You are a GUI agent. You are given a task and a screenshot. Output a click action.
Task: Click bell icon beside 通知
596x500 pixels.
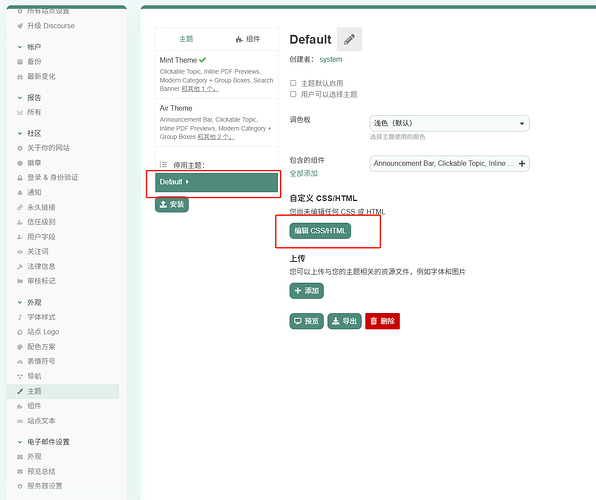pos(20,192)
